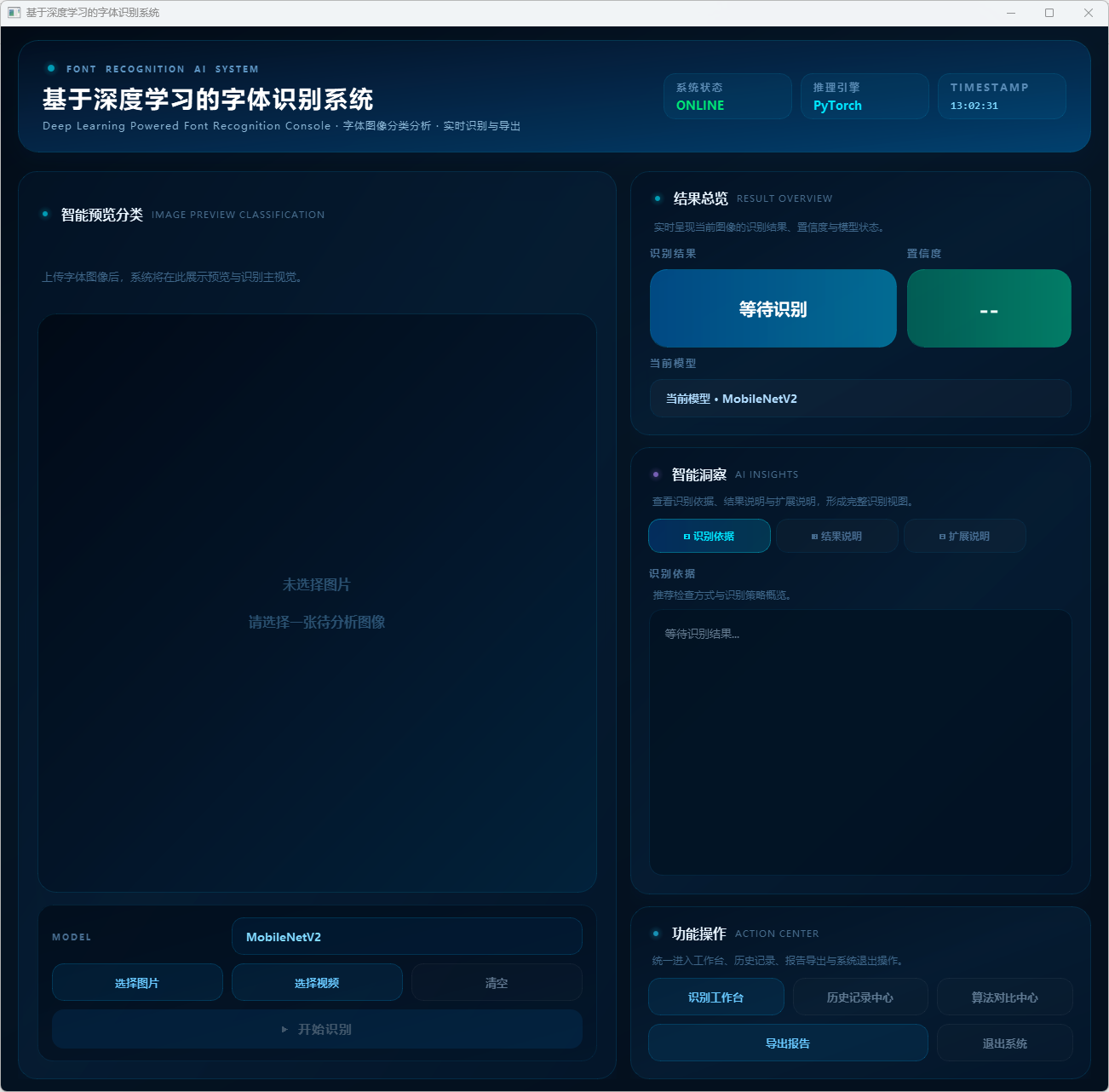Image resolution: width=1109 pixels, height=1092 pixels.
Task: Click the 选择图片 button
Action: pyautogui.click(x=137, y=982)
